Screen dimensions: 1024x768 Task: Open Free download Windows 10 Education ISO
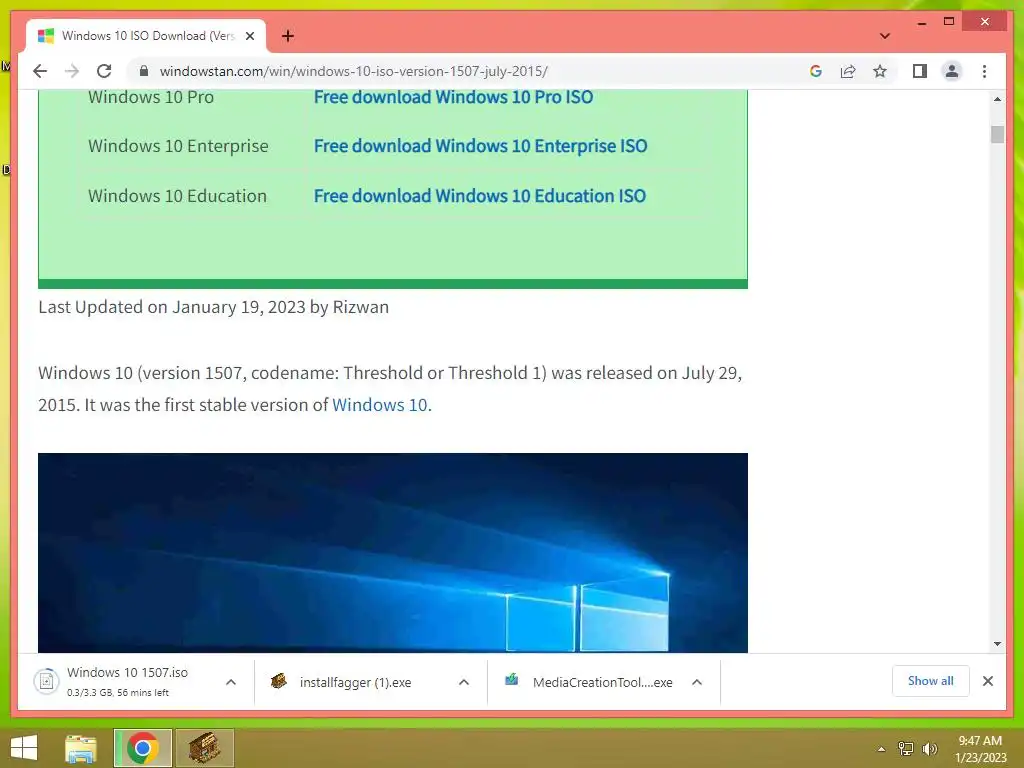(x=479, y=196)
